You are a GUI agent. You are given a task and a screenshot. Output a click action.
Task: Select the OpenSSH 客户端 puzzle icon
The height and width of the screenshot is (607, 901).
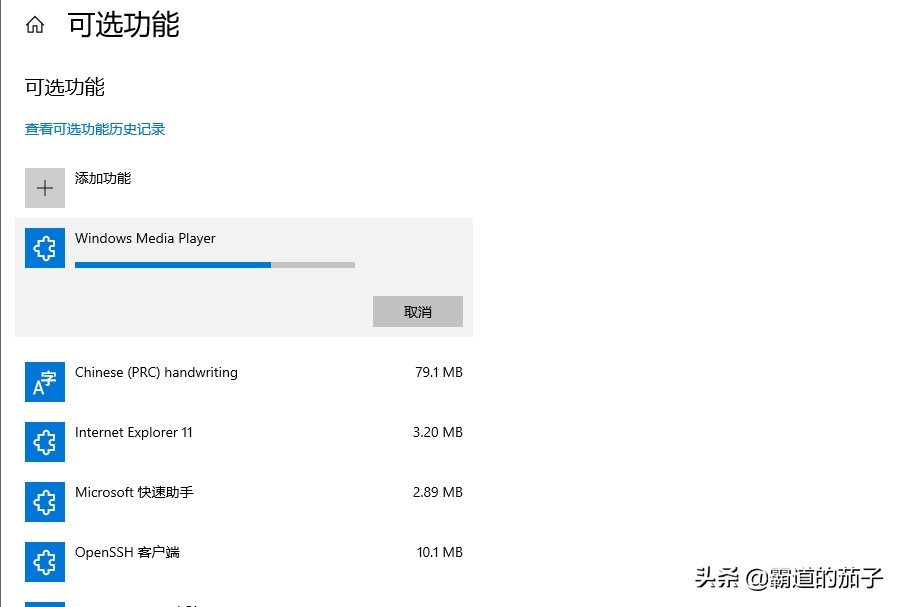click(44, 562)
